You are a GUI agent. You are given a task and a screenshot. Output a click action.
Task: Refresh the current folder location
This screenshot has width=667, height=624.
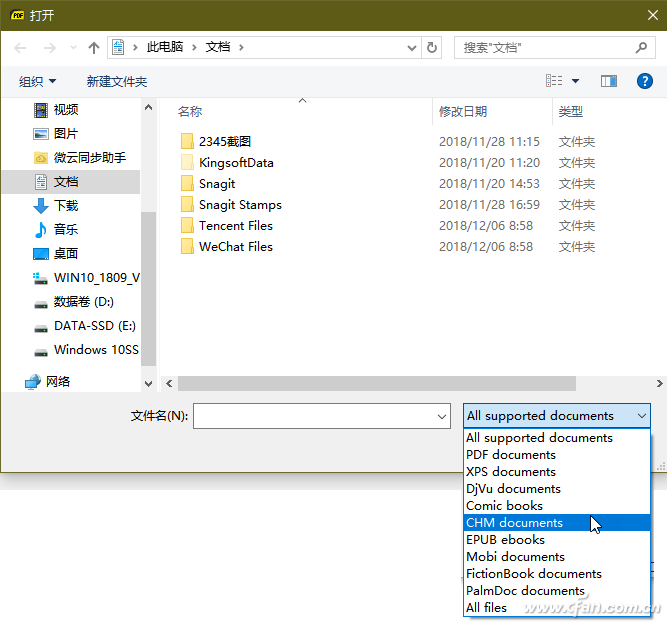click(x=431, y=48)
